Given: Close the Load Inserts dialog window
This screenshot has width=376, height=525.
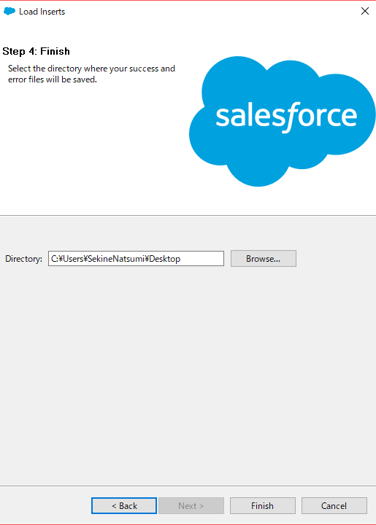Looking at the screenshot, I should point(365,11).
